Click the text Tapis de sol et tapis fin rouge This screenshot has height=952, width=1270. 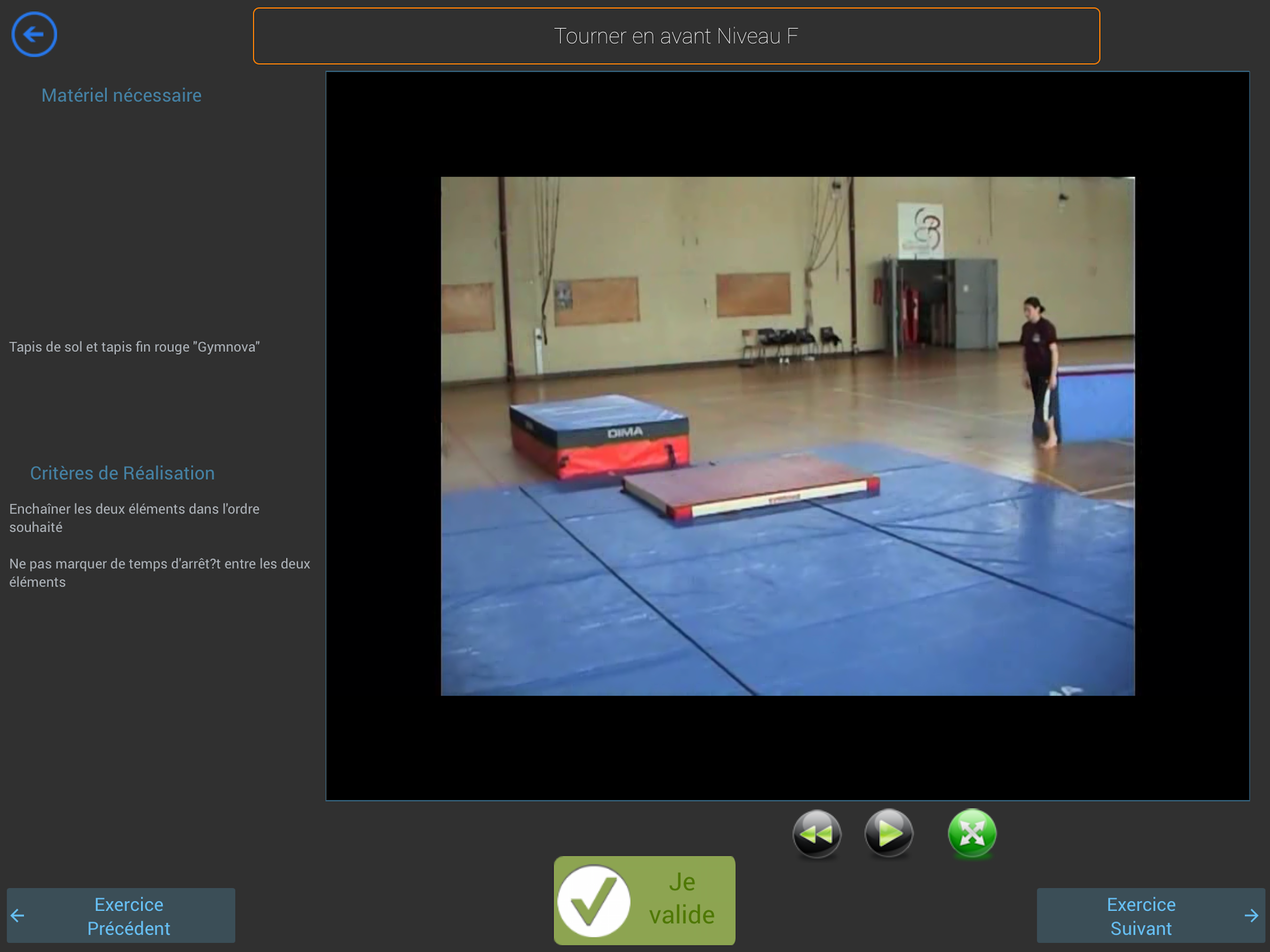point(134,347)
